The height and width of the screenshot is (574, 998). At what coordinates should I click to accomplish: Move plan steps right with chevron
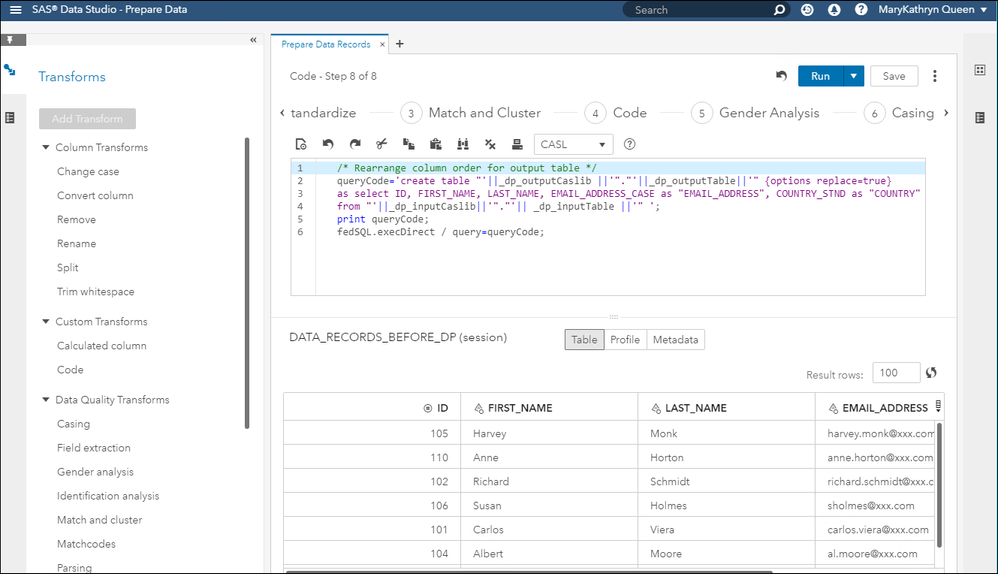[x=946, y=113]
